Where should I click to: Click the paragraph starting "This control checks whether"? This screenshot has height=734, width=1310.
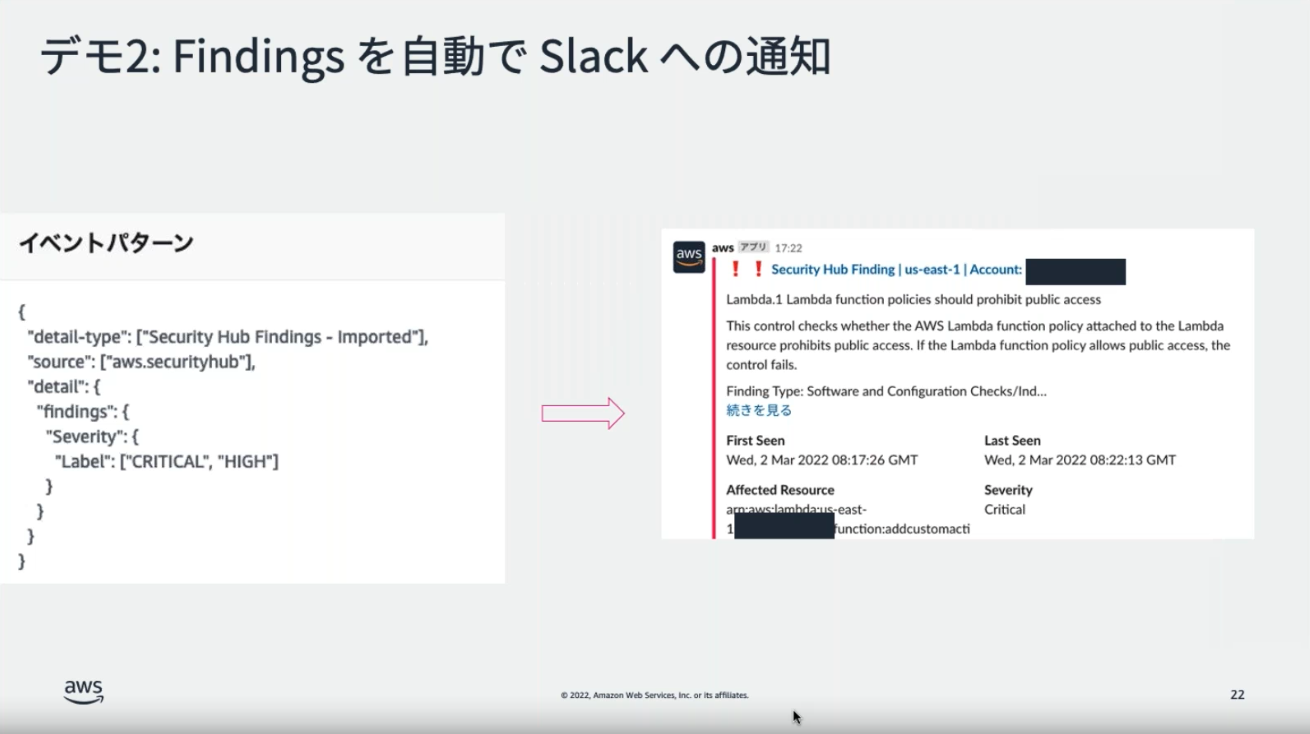coord(978,345)
